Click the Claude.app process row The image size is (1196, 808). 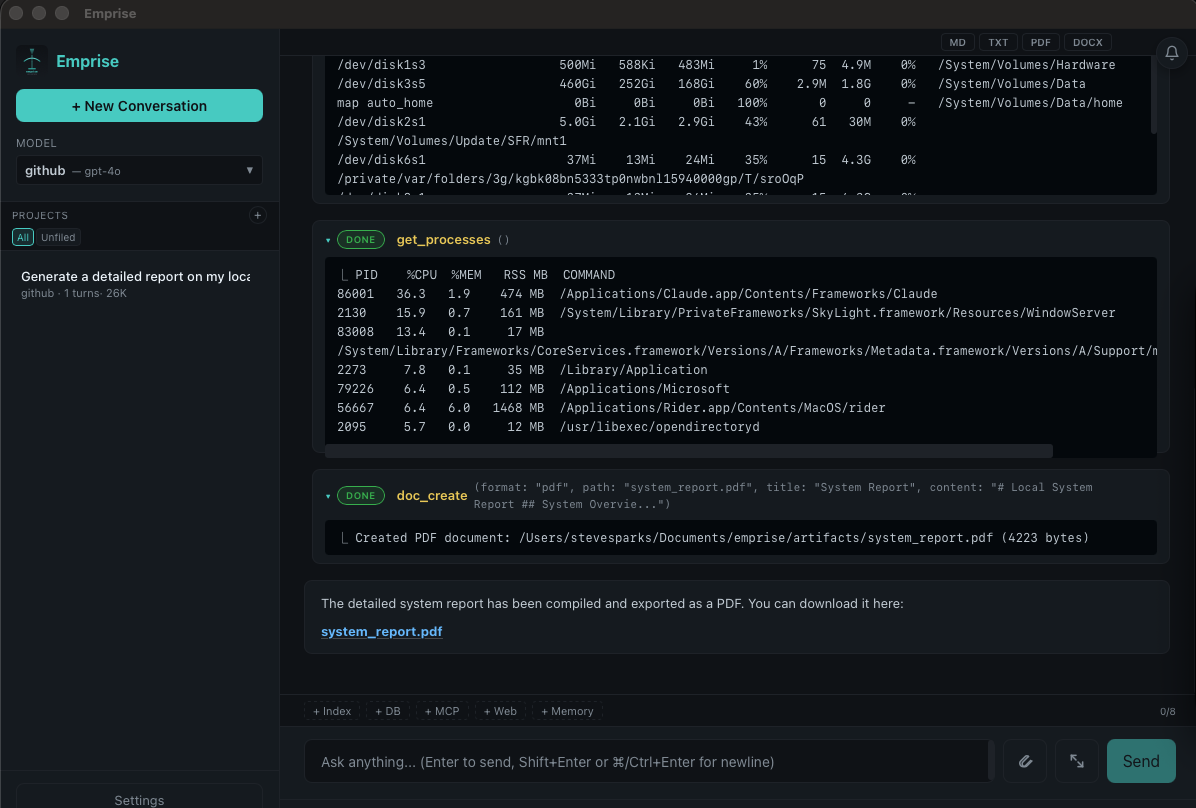[x=637, y=294]
